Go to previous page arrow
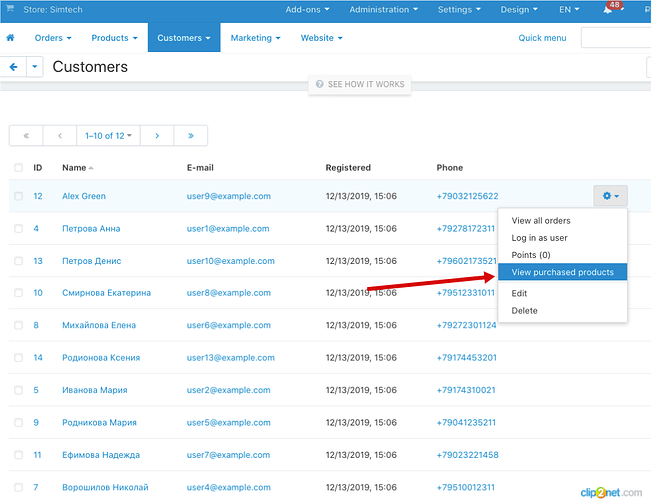 click(60, 135)
